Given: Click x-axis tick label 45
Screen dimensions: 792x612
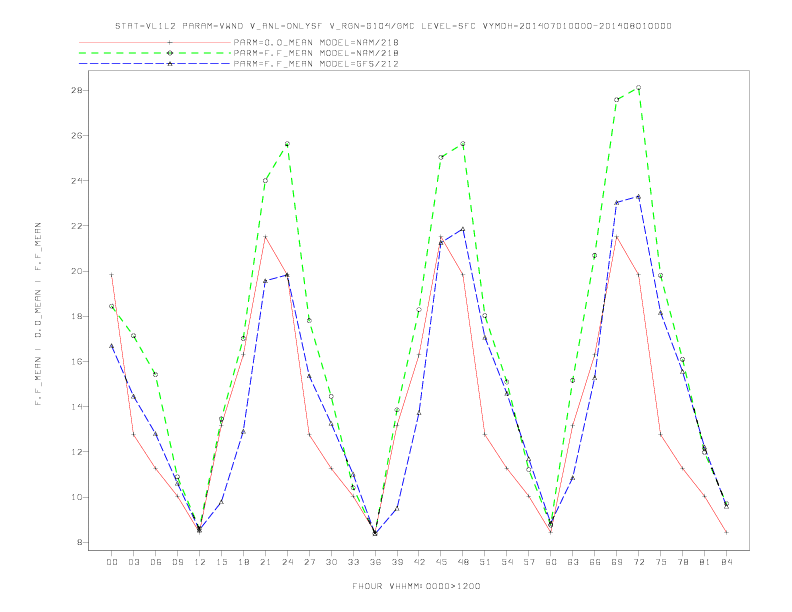Looking at the screenshot, I should pos(441,562).
